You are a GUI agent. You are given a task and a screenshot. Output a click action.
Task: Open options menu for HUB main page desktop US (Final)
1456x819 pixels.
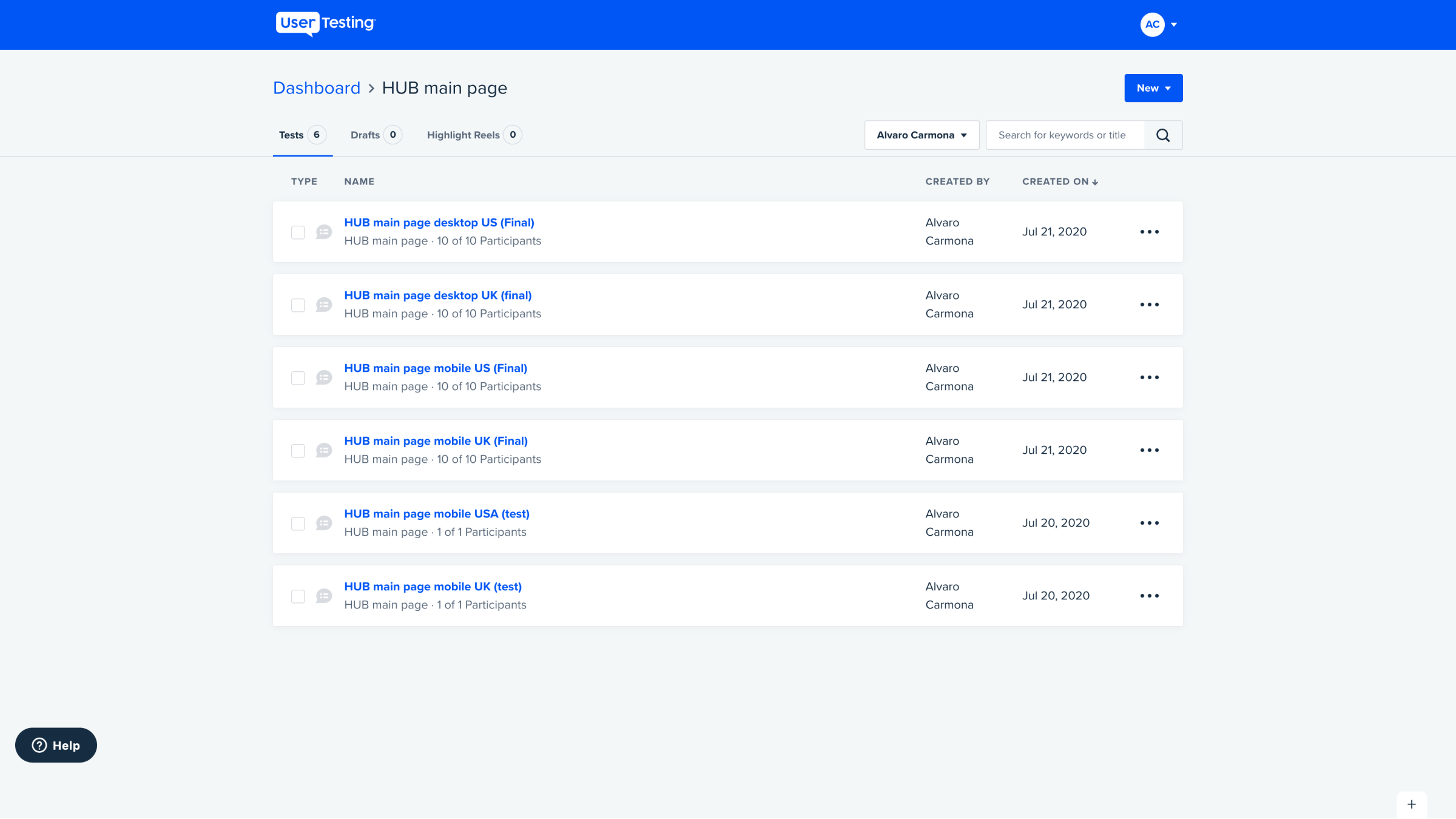pyautogui.click(x=1149, y=232)
